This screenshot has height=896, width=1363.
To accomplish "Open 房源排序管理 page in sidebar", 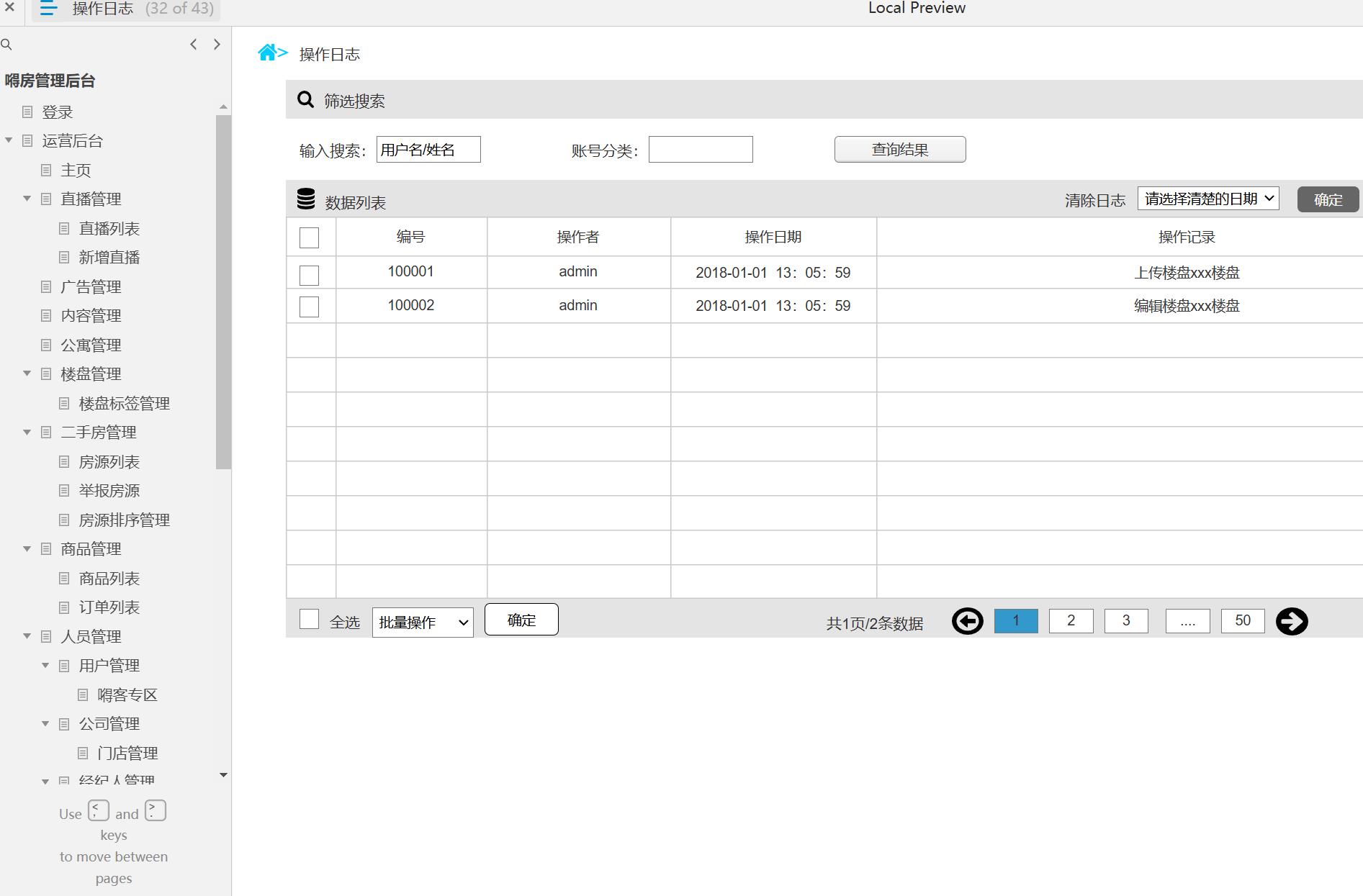I will (125, 520).
